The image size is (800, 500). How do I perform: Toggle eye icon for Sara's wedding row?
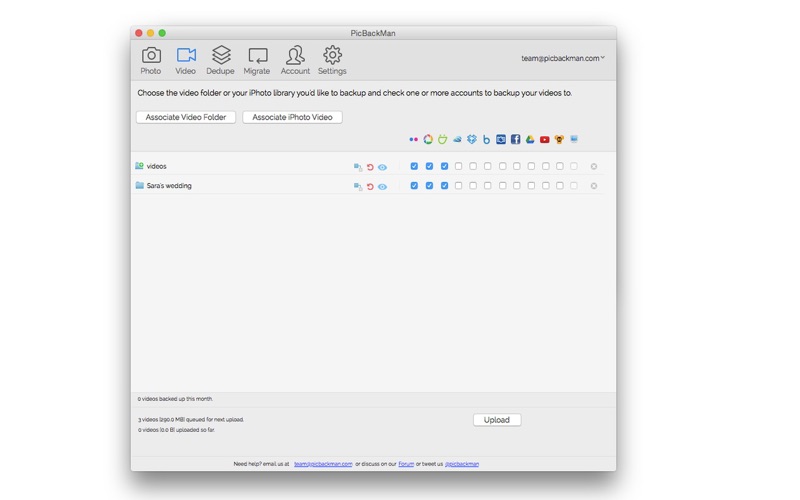coord(382,186)
